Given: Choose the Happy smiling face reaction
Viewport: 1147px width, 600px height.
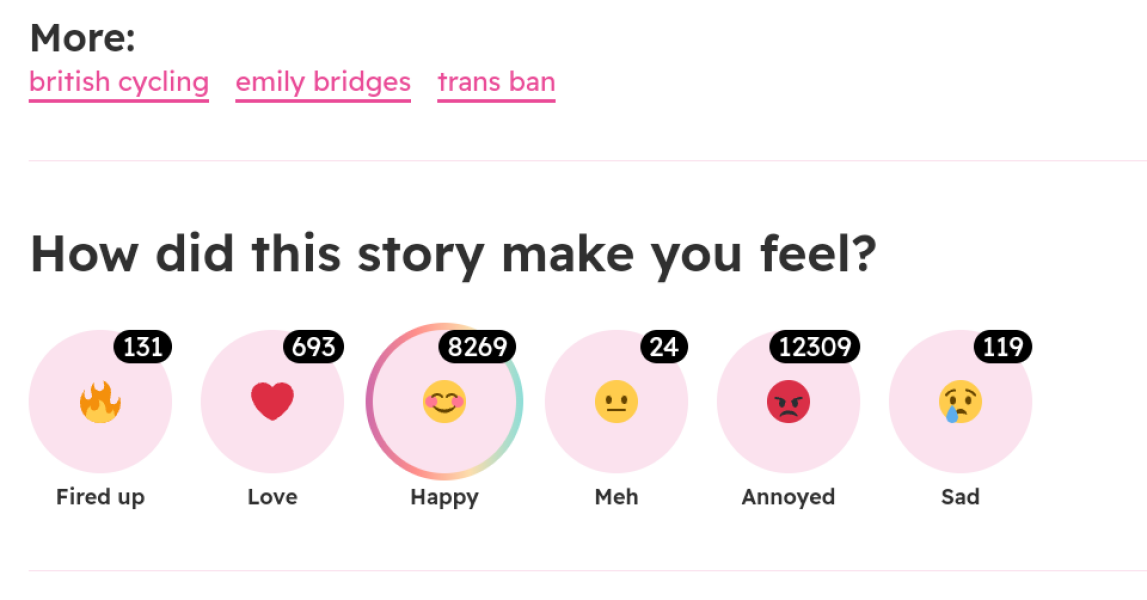Looking at the screenshot, I should pyautogui.click(x=444, y=400).
